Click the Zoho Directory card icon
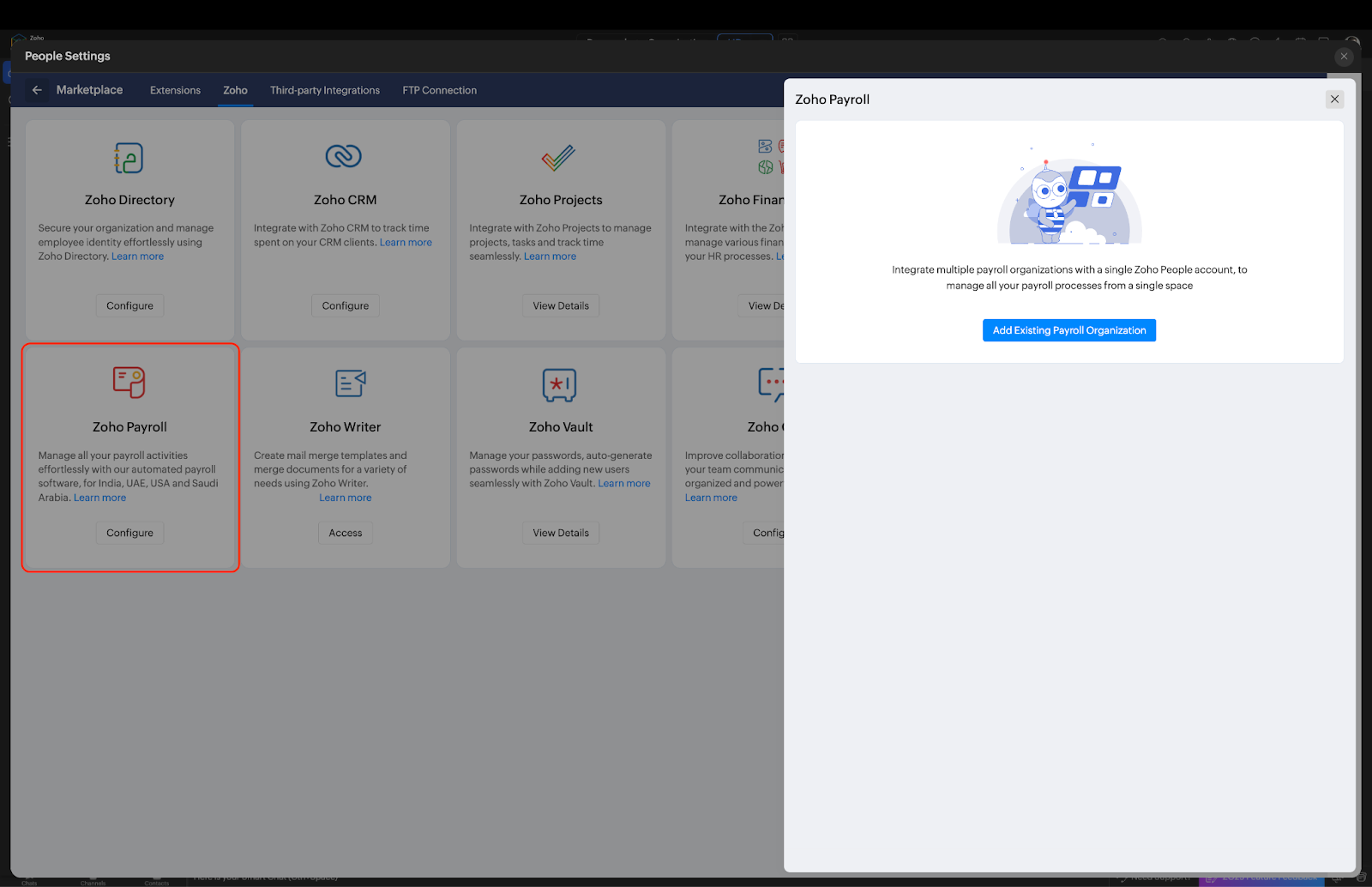 pos(129,158)
